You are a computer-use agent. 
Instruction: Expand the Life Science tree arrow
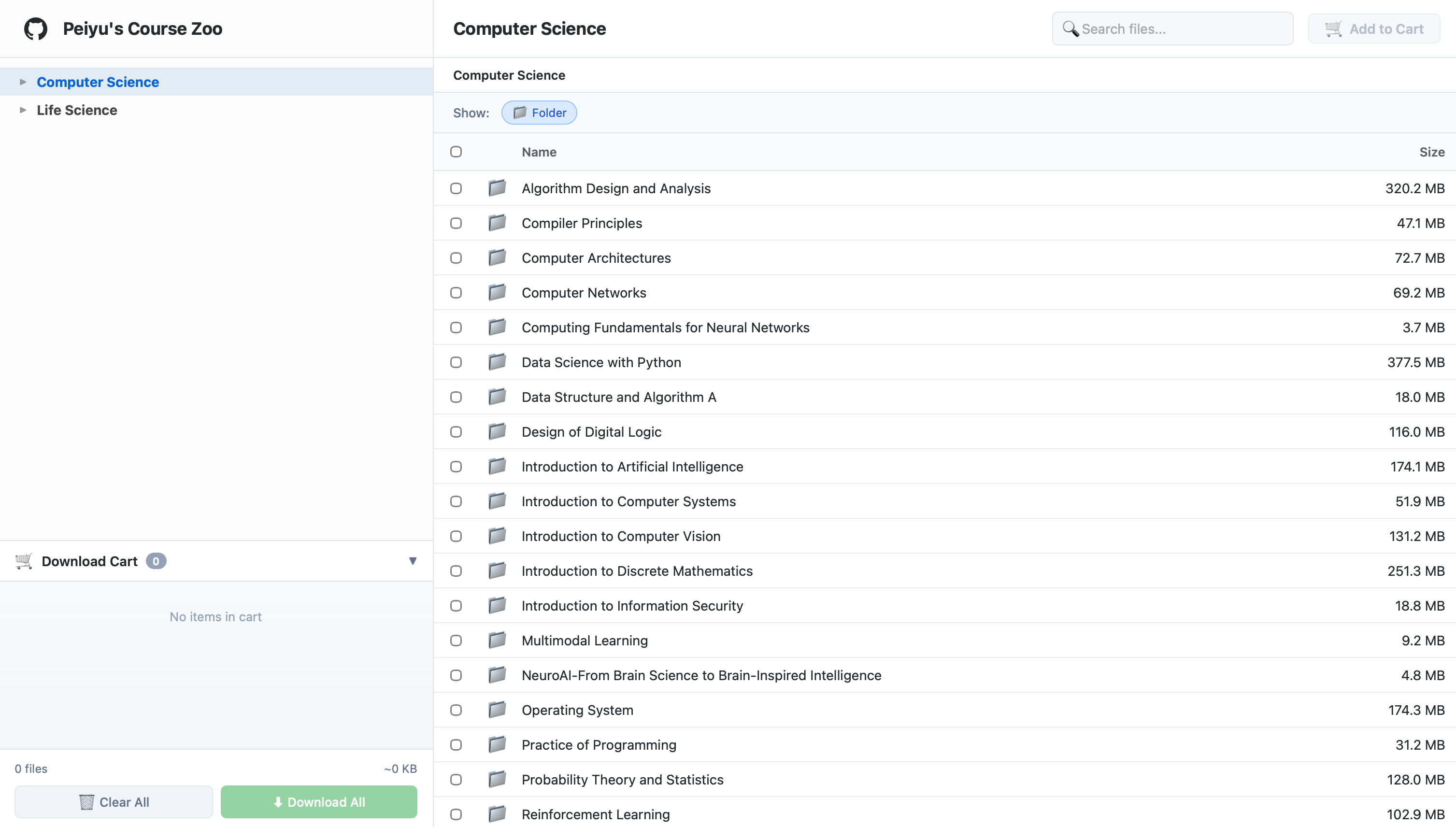(23, 110)
